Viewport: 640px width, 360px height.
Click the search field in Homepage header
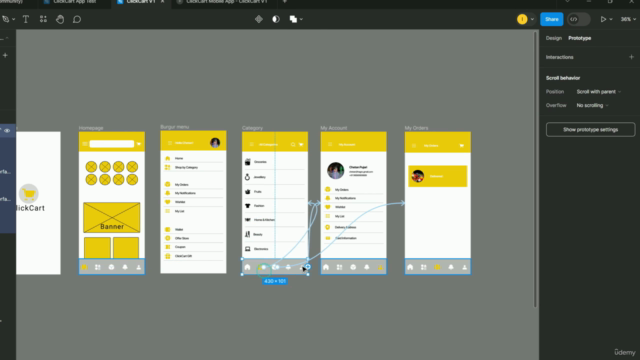111,144
